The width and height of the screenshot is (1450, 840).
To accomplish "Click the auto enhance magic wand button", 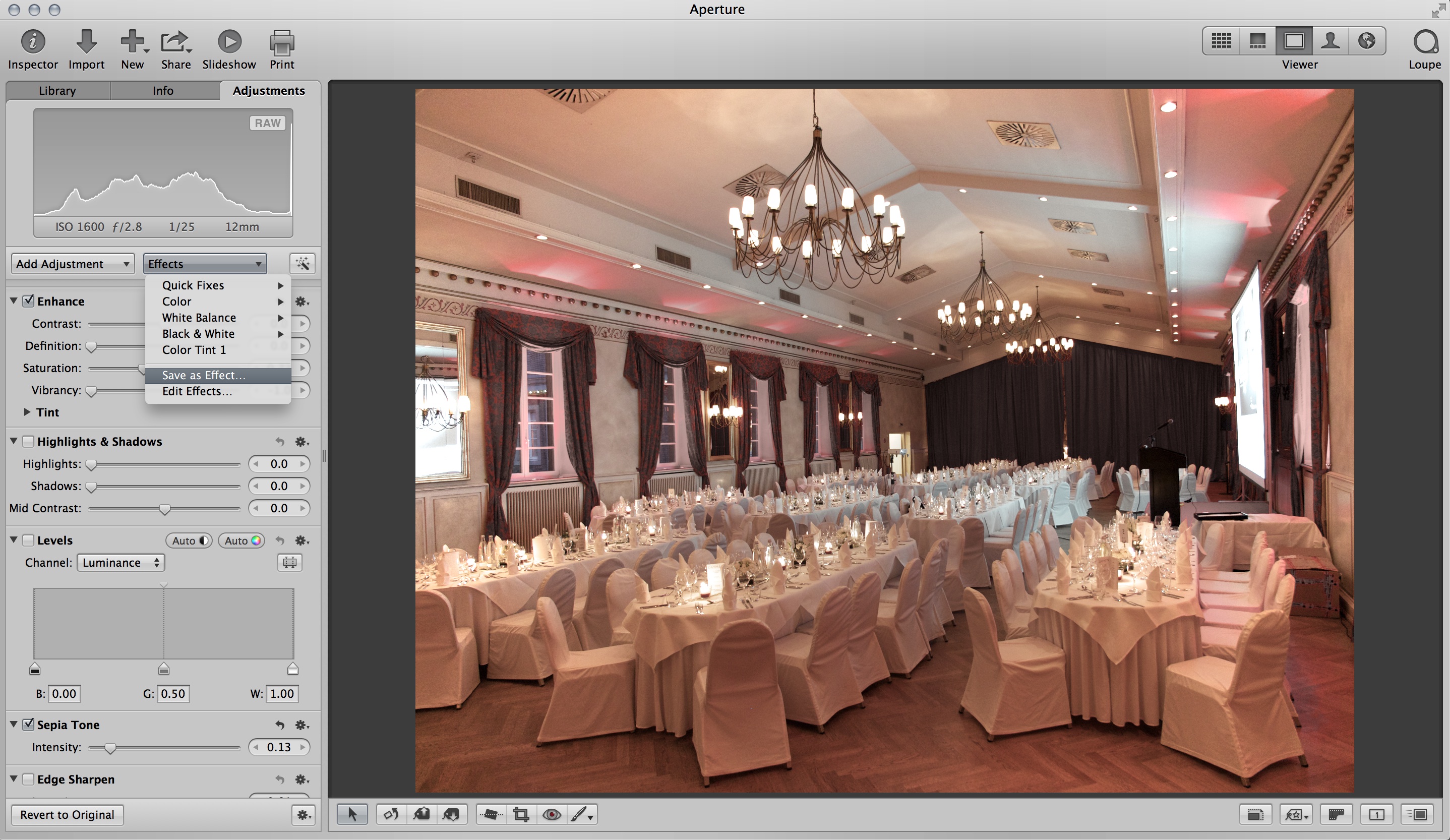I will [302, 264].
